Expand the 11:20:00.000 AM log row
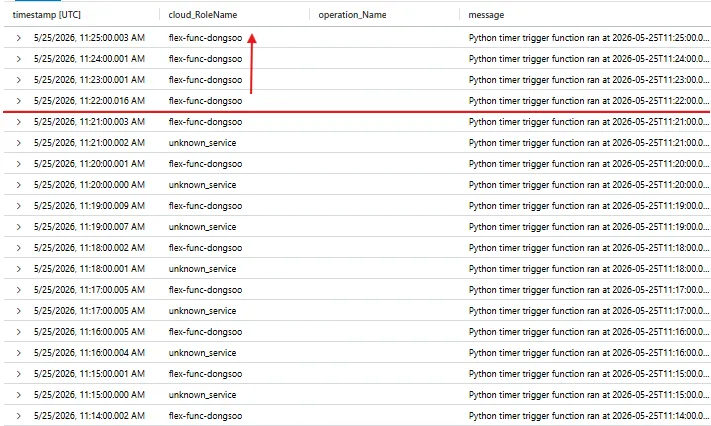This screenshot has height=426, width=711. tap(19, 185)
